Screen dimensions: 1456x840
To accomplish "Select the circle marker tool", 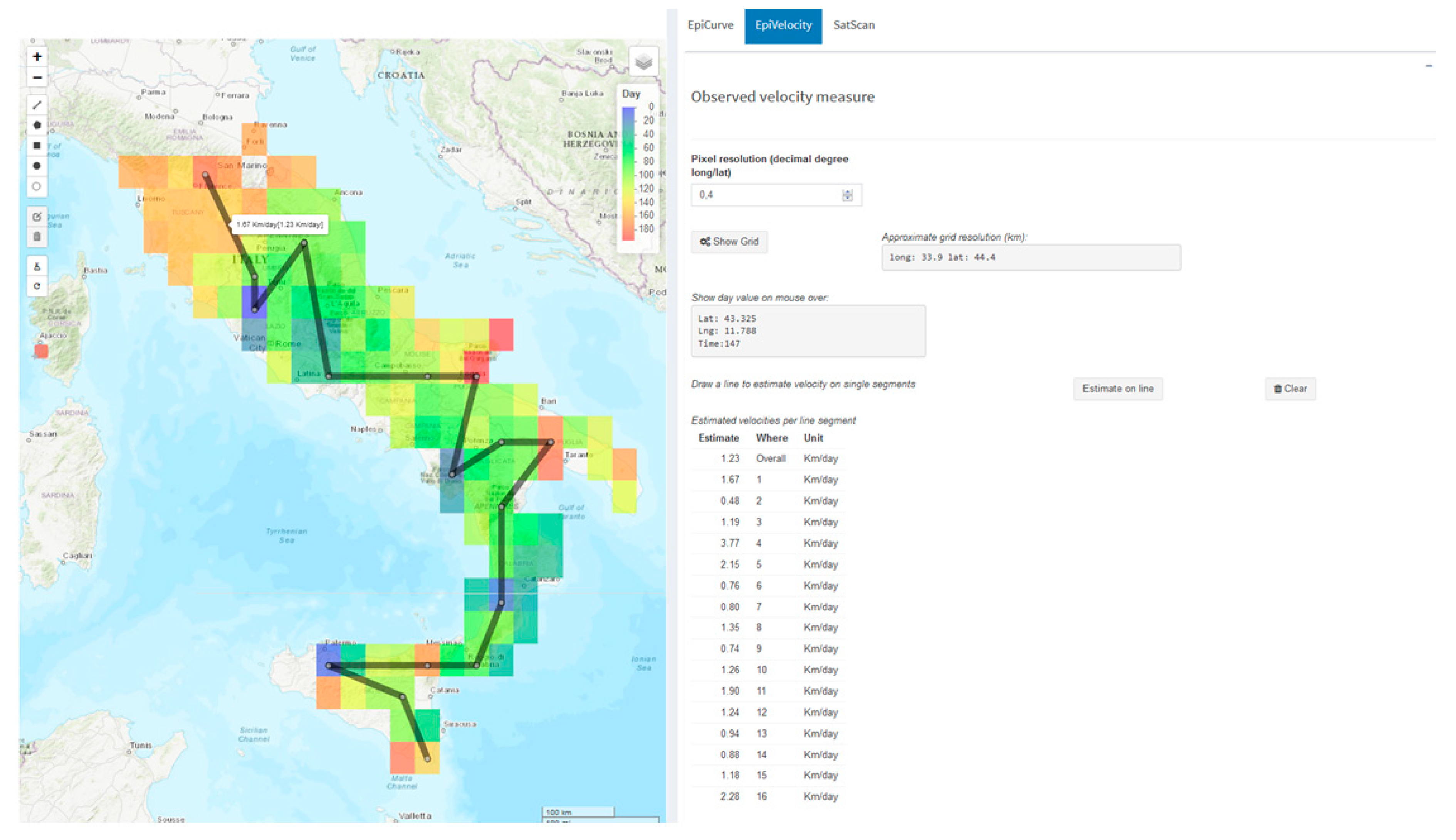I will 37,186.
